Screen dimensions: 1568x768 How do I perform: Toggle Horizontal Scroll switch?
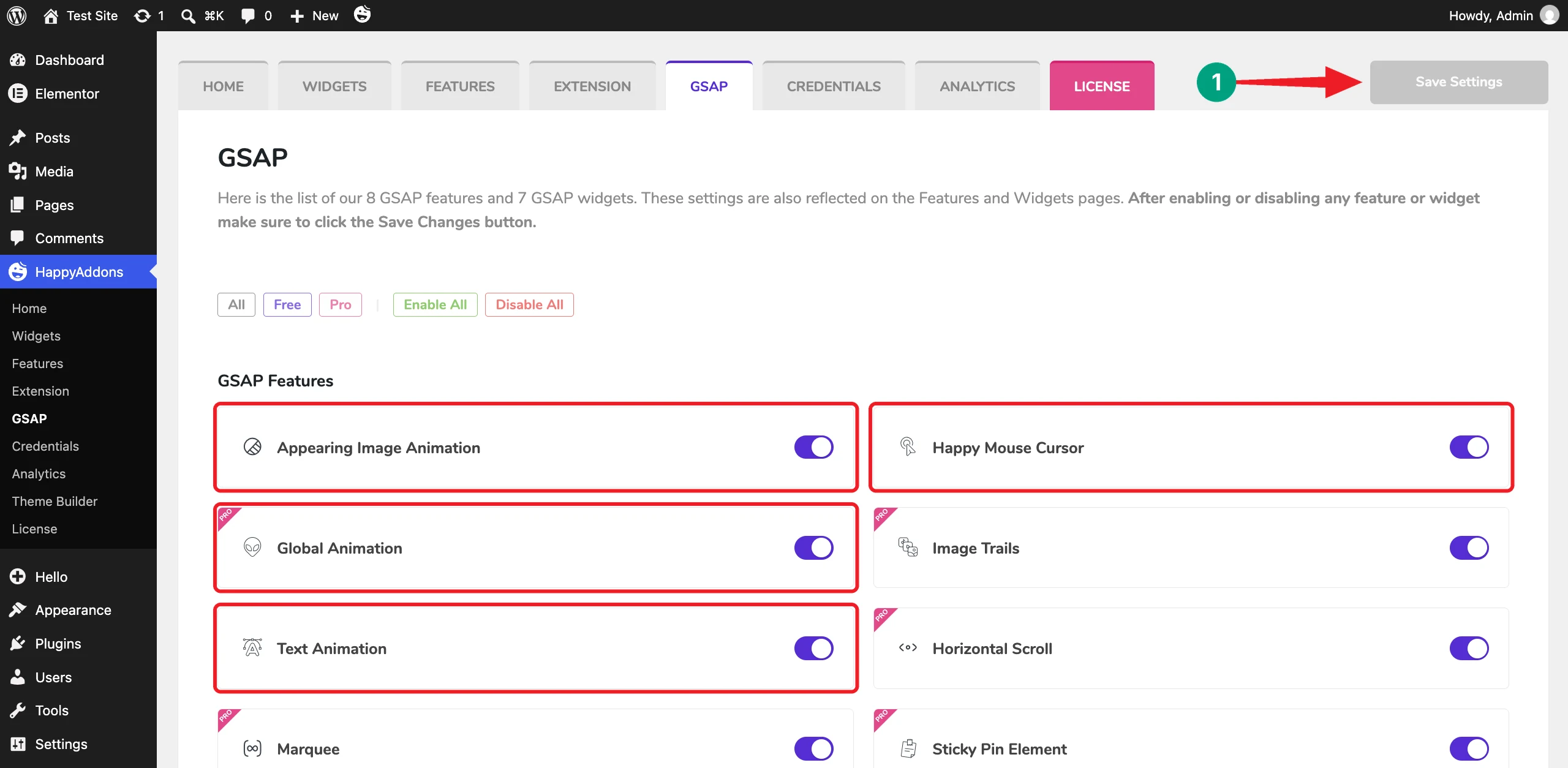[1469, 648]
